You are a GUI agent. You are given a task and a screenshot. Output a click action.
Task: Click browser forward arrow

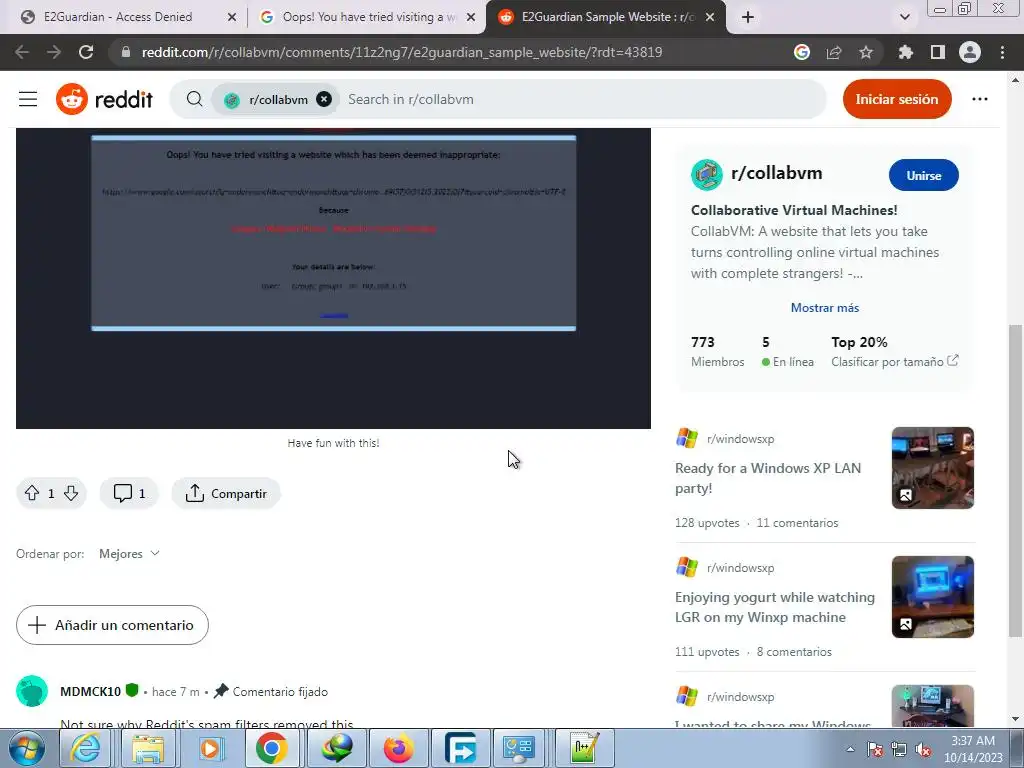click(x=54, y=52)
